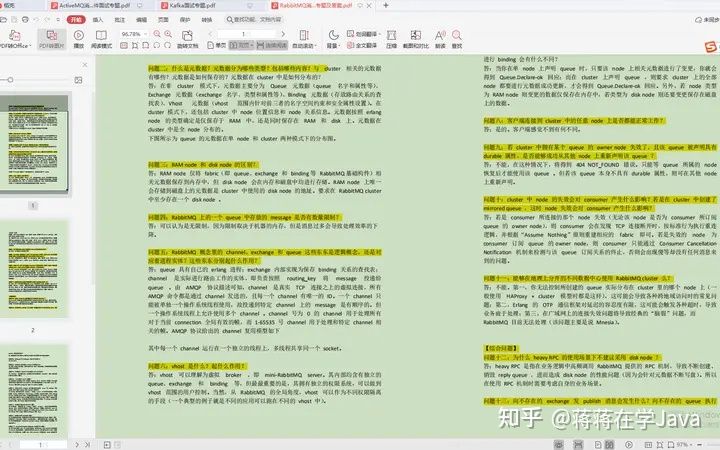Expand the 背景 background dropdown arrow

339,46
